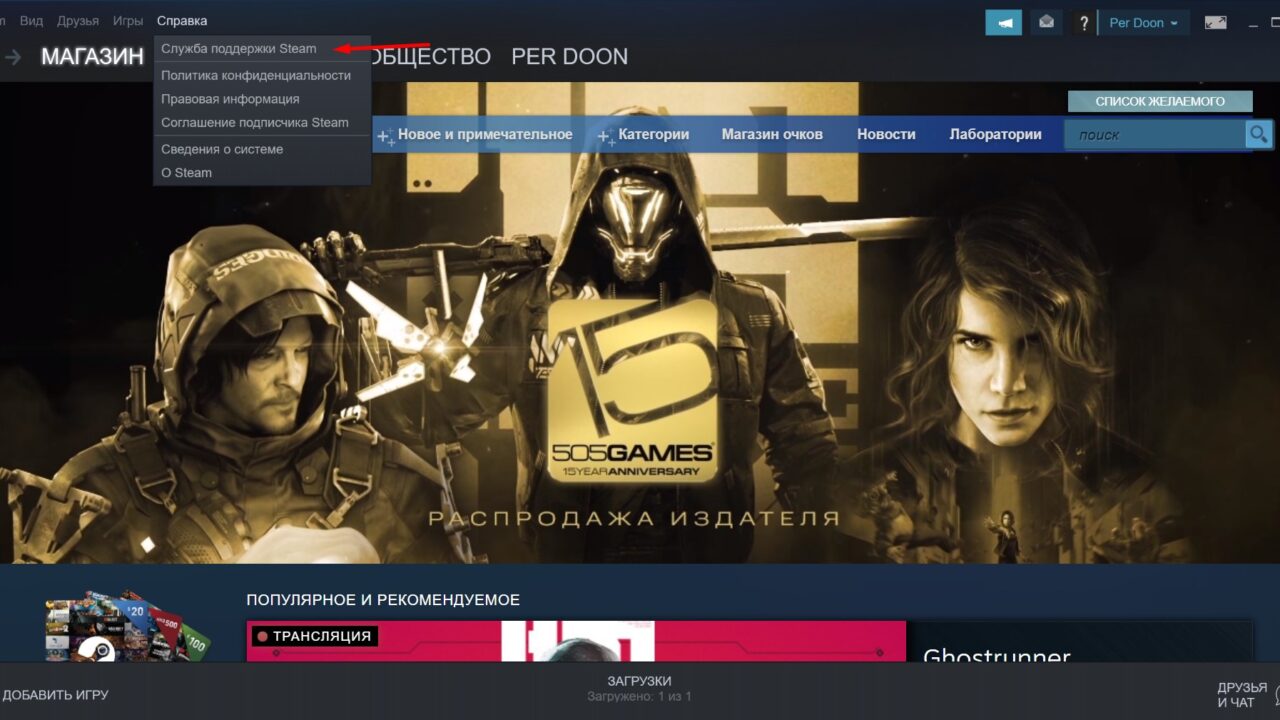Expand the Категории store menu
The height and width of the screenshot is (720, 1280).
point(644,135)
